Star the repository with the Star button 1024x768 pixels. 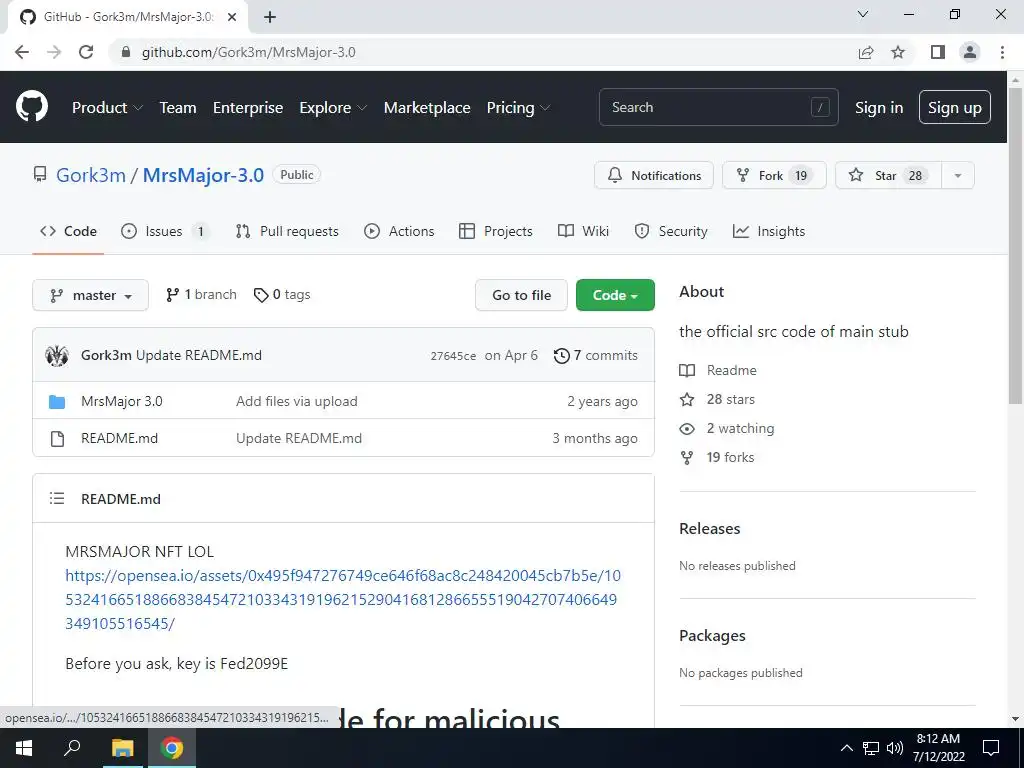pos(888,176)
